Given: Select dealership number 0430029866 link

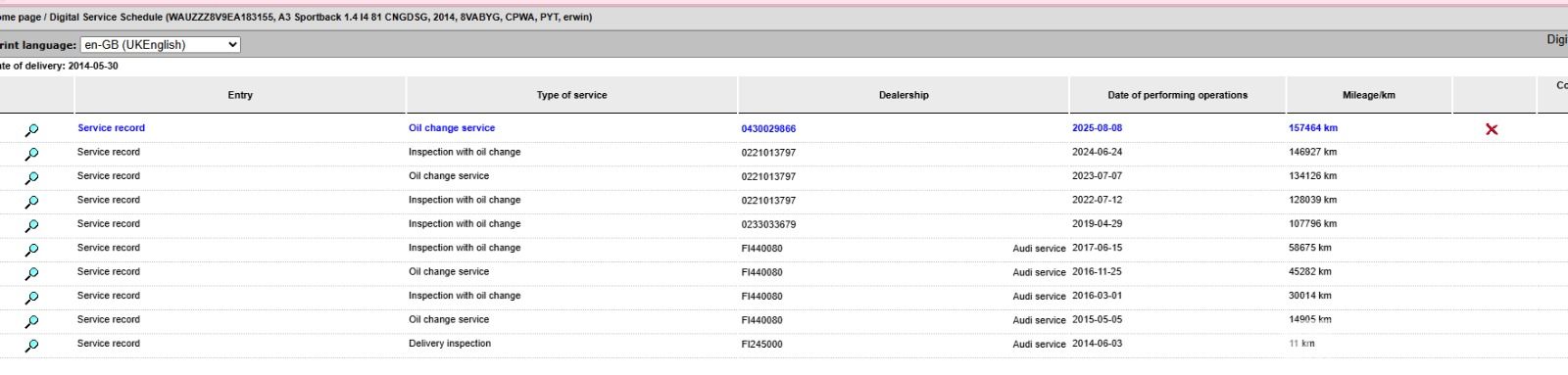Looking at the screenshot, I should click(x=768, y=129).
